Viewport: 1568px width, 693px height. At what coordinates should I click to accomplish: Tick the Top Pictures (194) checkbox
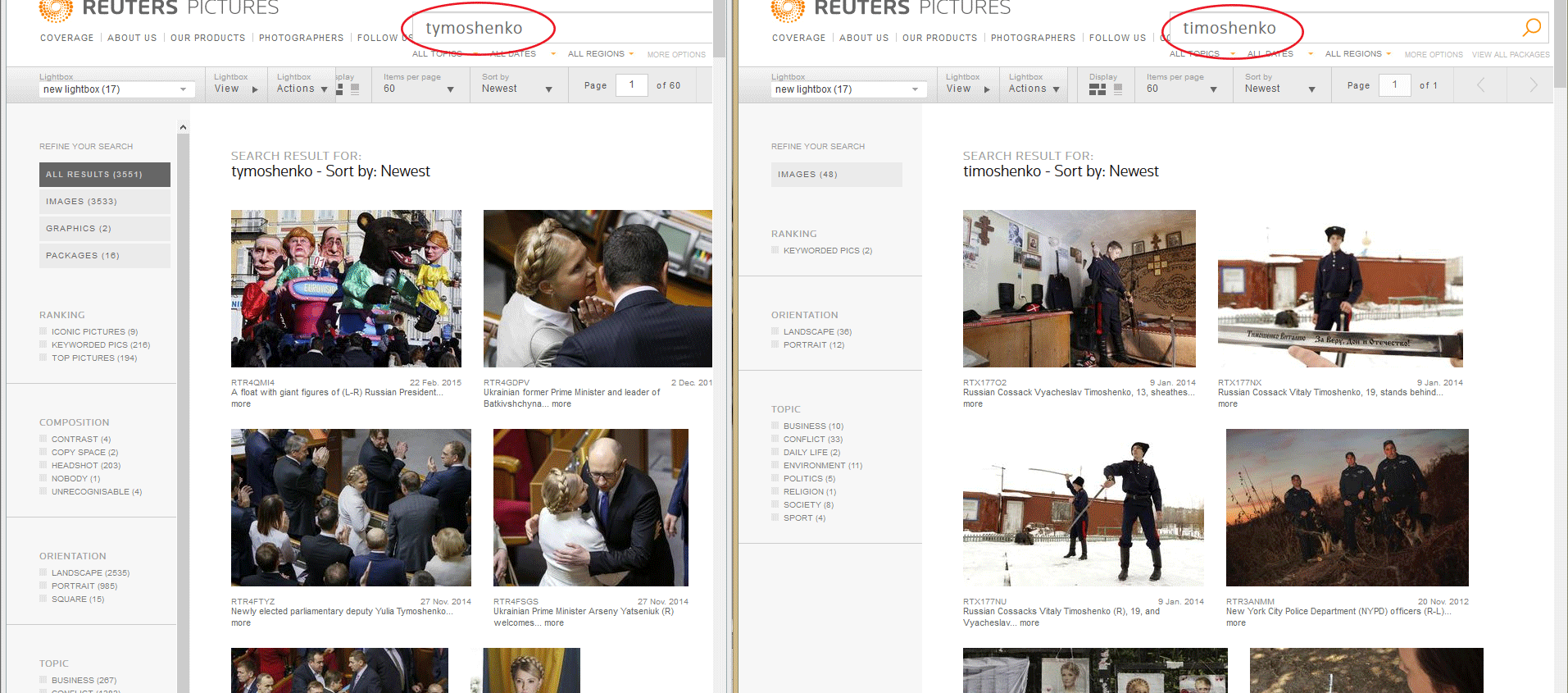(43, 358)
